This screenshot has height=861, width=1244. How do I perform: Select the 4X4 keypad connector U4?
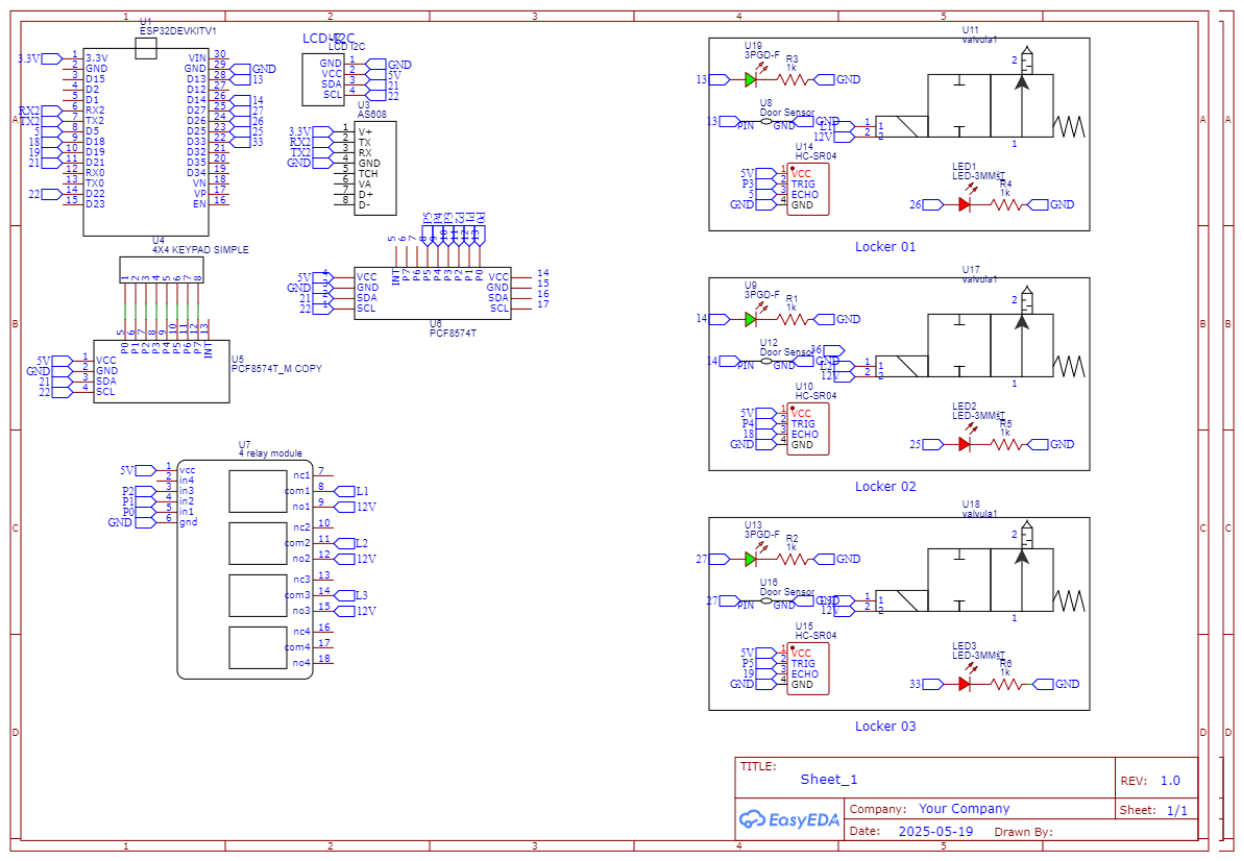(161, 268)
